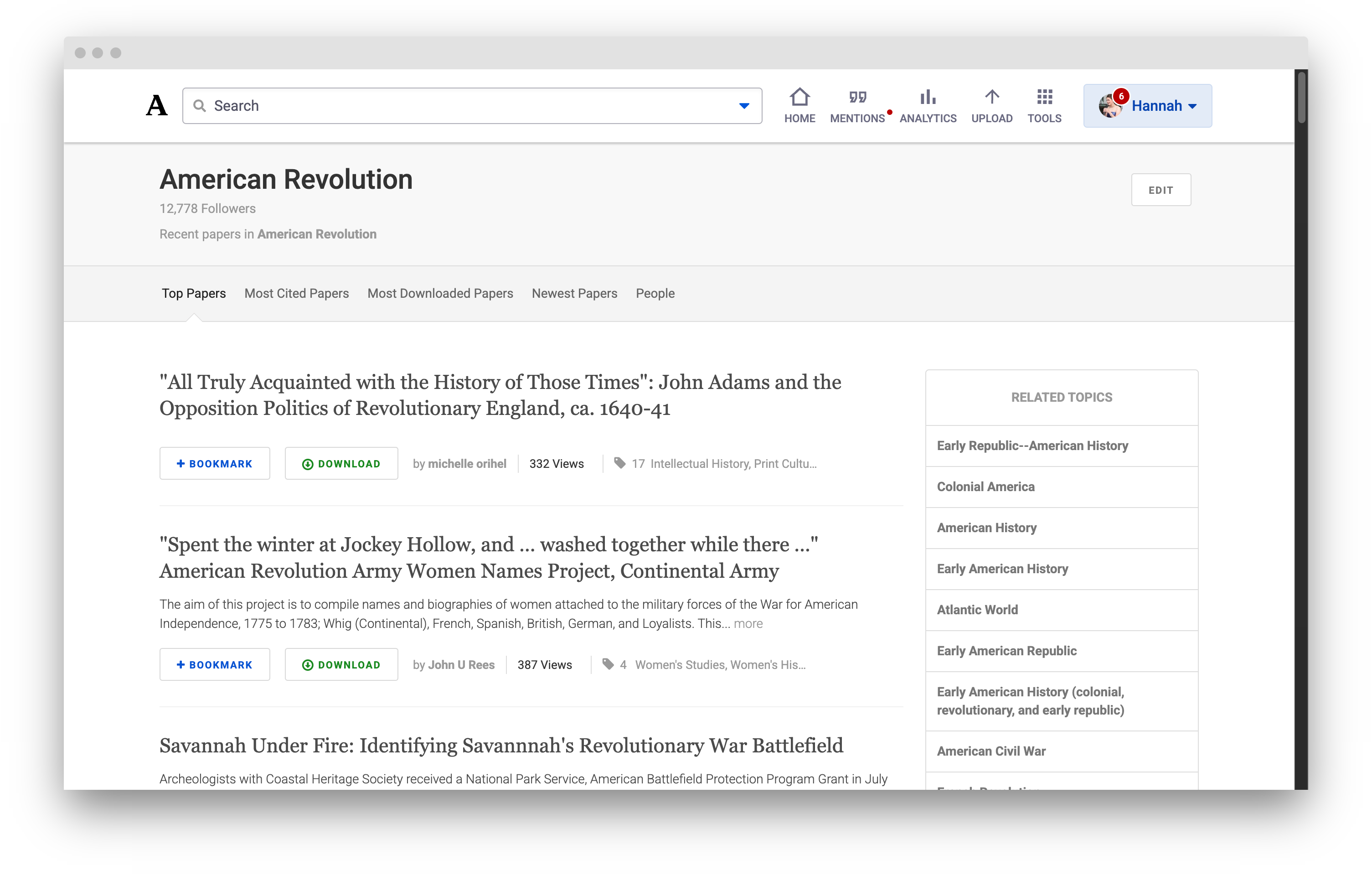The height and width of the screenshot is (881, 1372).
Task: Download the John Adams paper
Action: point(341,463)
